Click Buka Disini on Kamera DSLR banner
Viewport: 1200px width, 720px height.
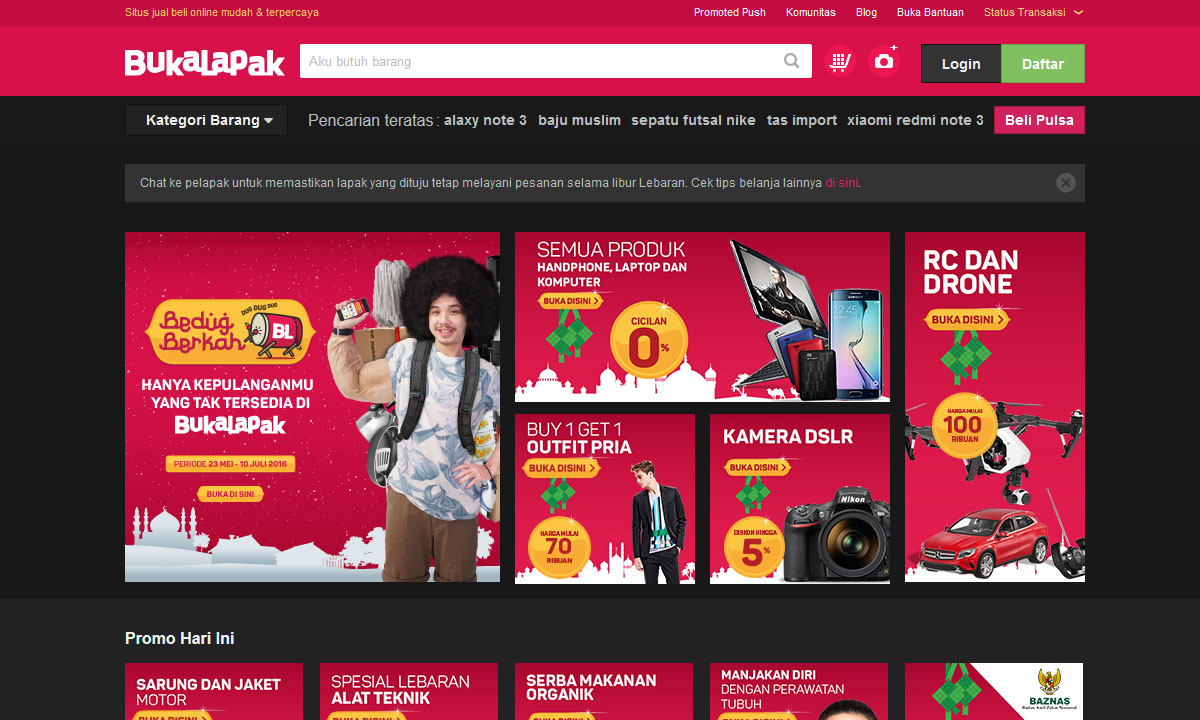click(x=756, y=467)
